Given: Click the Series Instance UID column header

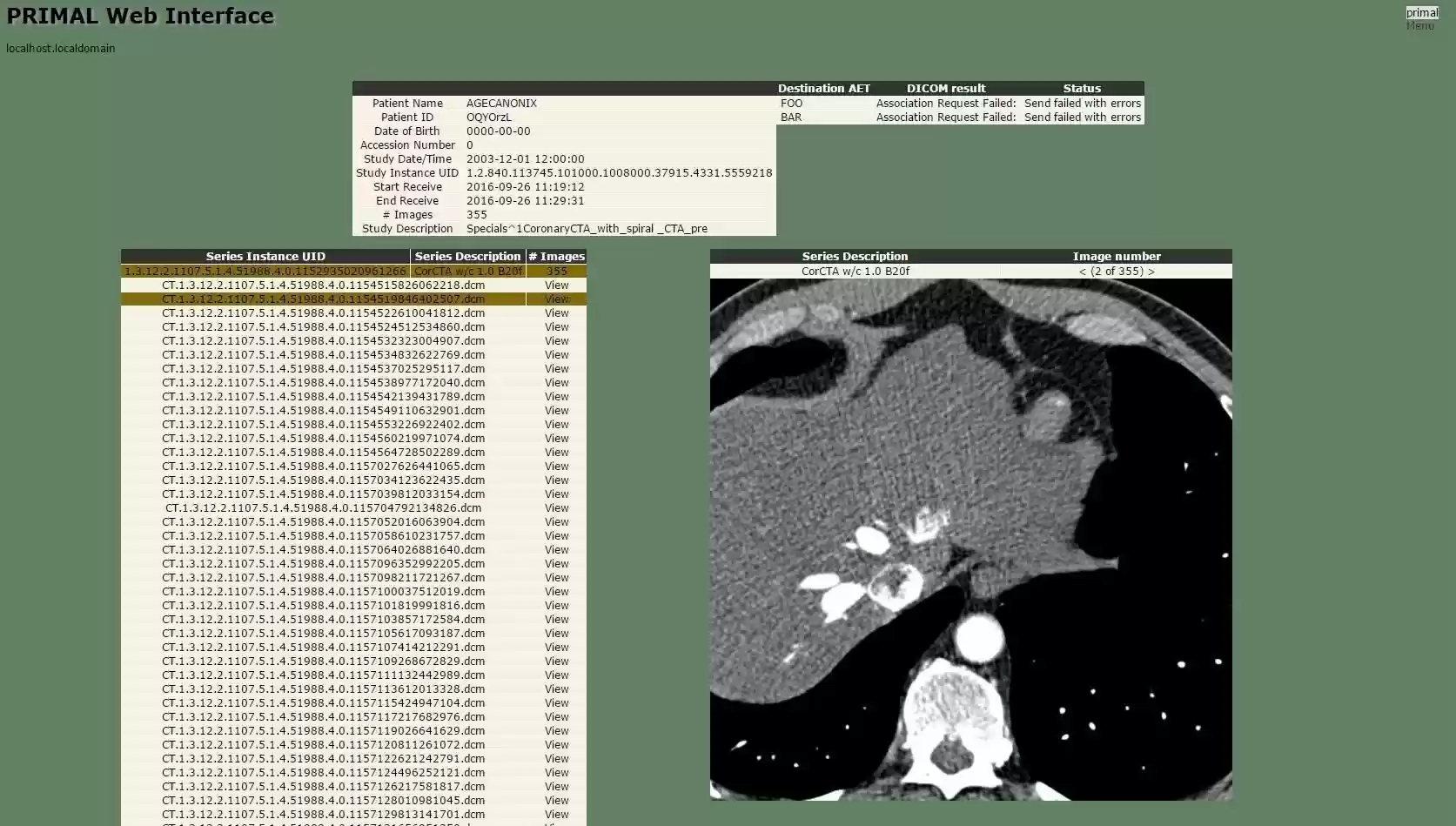Looking at the screenshot, I should 265,256.
